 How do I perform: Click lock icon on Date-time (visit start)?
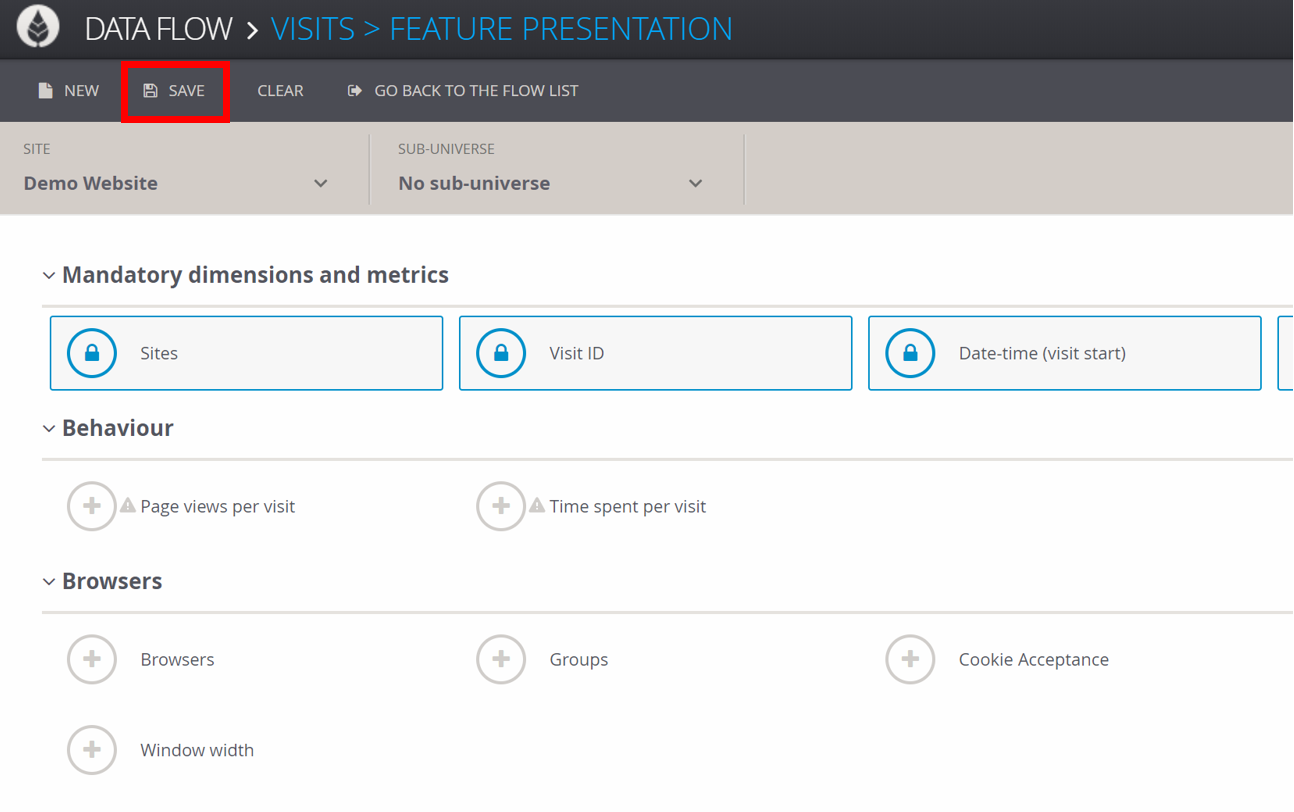pyautogui.click(x=910, y=353)
